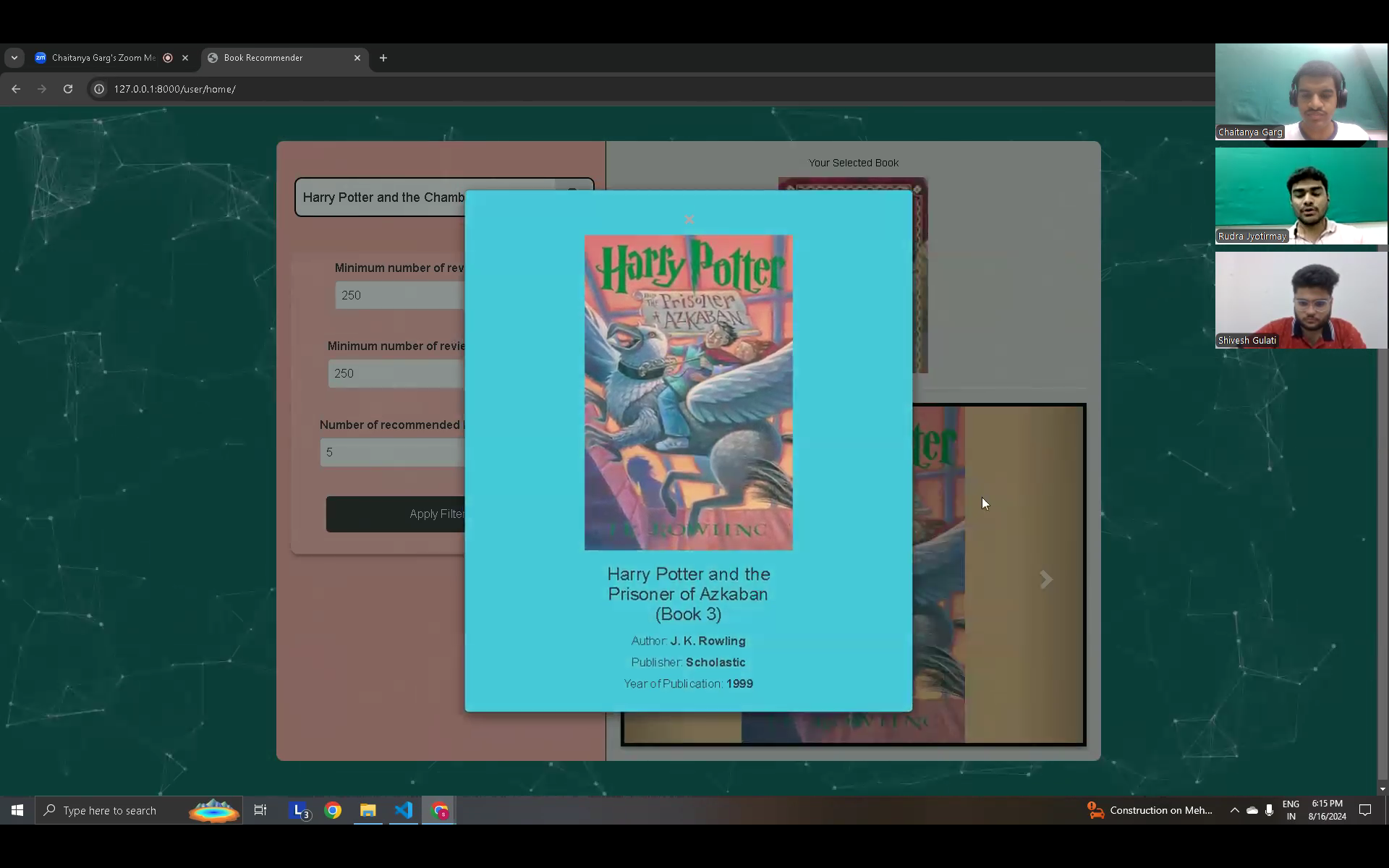The width and height of the screenshot is (1389, 868).
Task: Switch to Chaitanya Garg's Zoom Meeting tab
Action: pos(103,58)
